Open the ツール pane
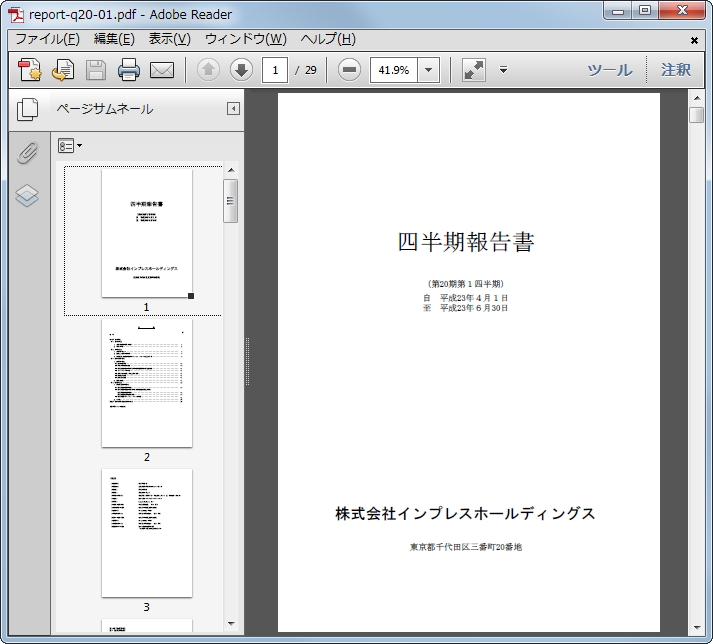The width and height of the screenshot is (713, 644). 609,70
